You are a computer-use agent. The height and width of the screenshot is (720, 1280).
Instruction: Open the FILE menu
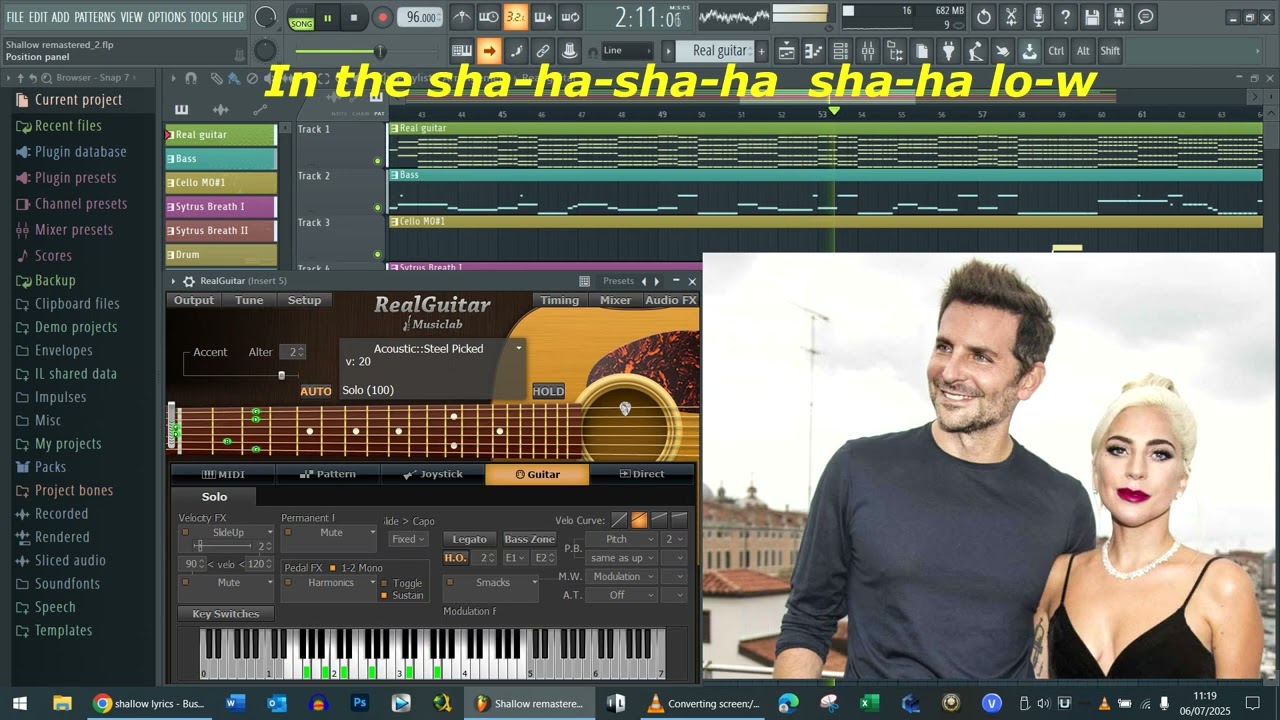click(x=15, y=17)
